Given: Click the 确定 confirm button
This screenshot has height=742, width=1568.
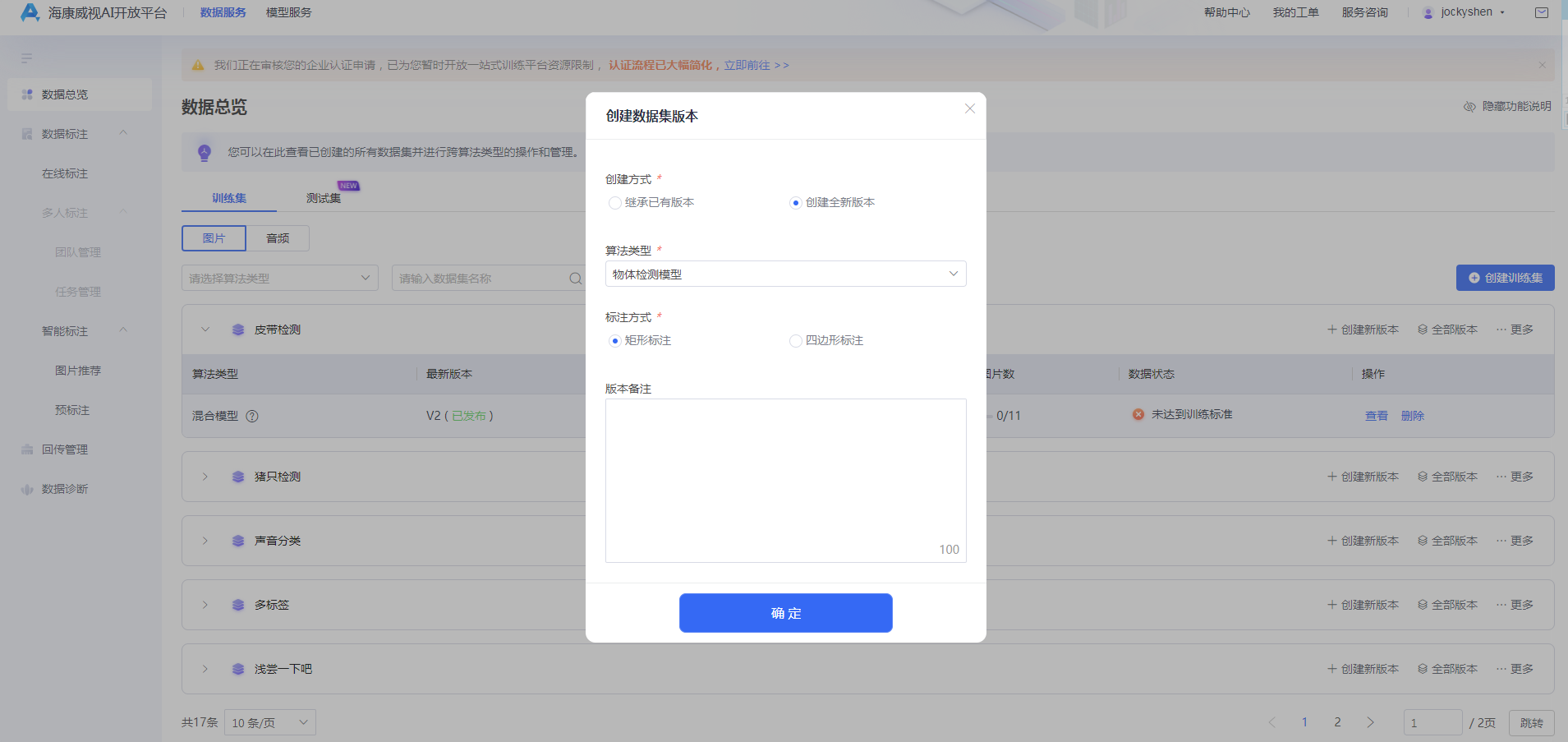Looking at the screenshot, I should point(784,613).
